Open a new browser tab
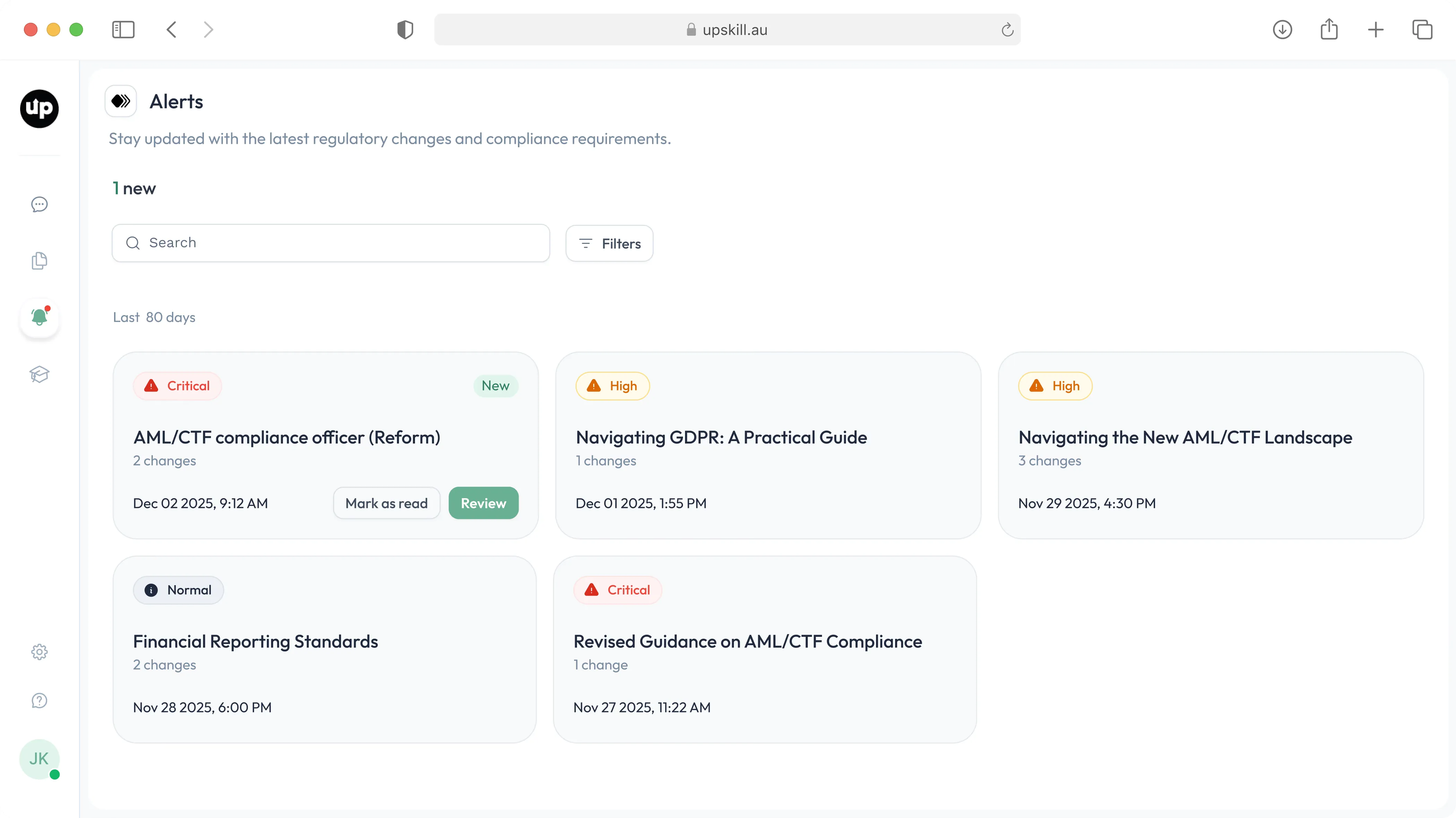The width and height of the screenshot is (1456, 818). [x=1376, y=29]
